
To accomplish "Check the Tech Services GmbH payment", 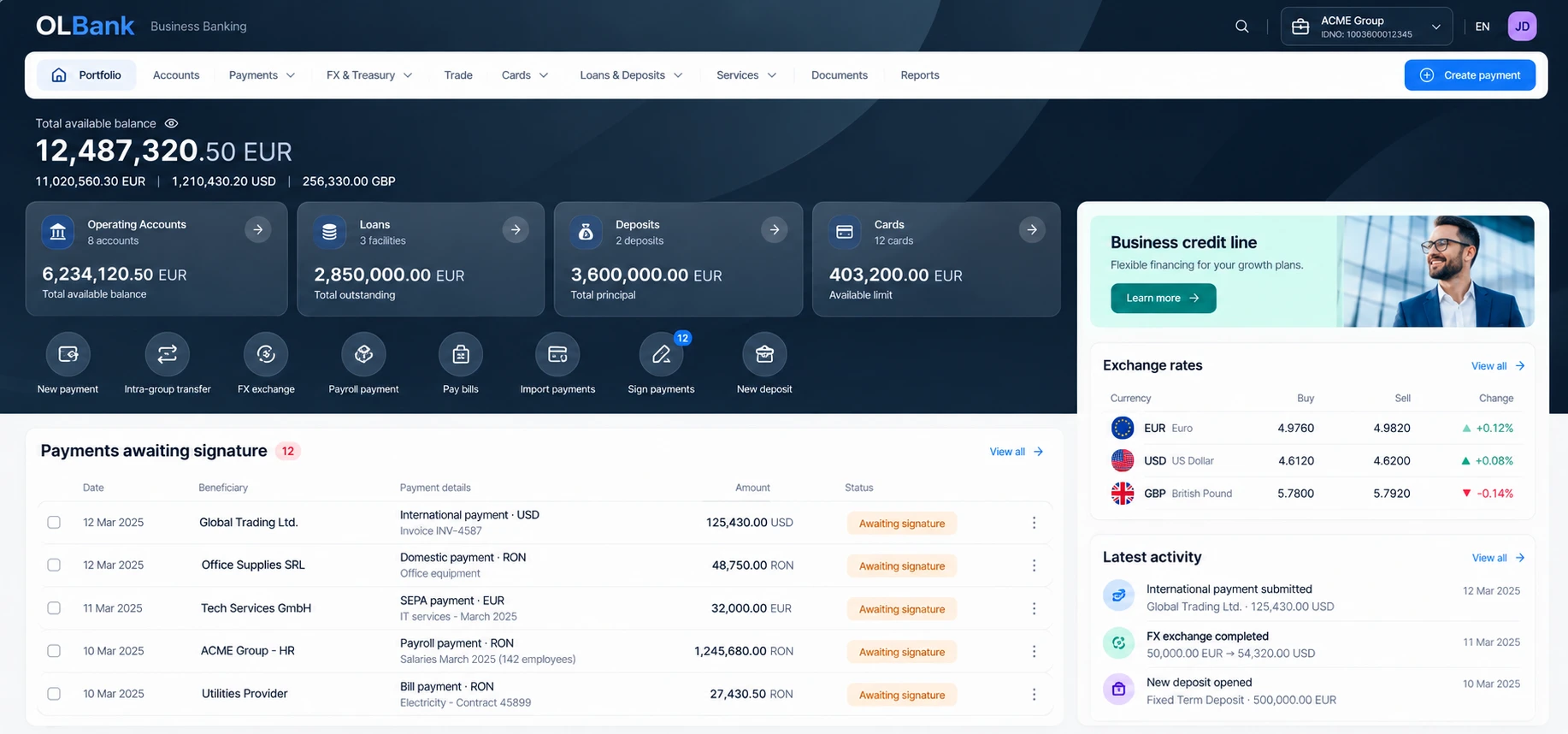I will tap(54, 608).
